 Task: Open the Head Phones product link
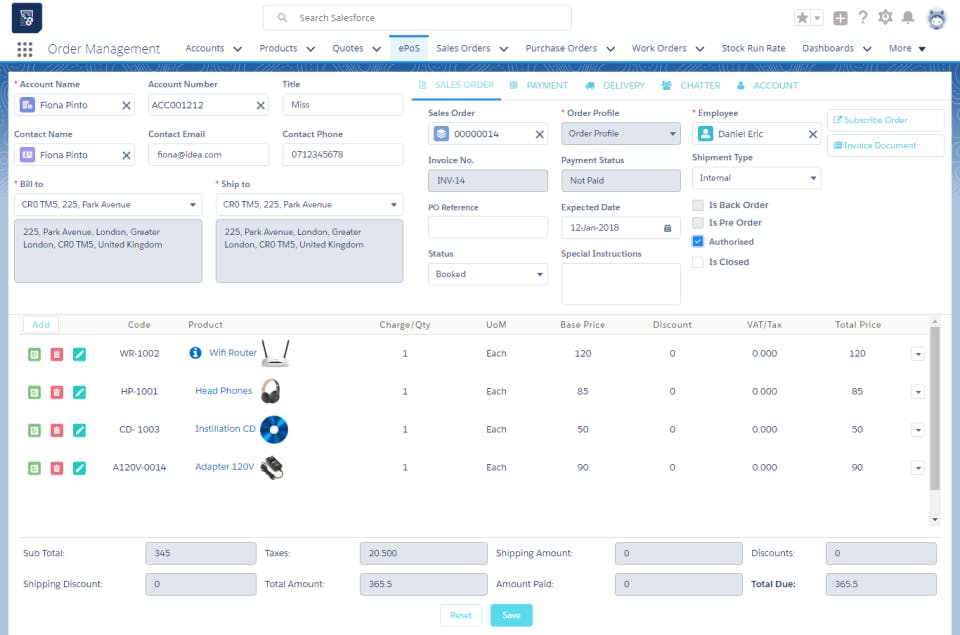[223, 391]
